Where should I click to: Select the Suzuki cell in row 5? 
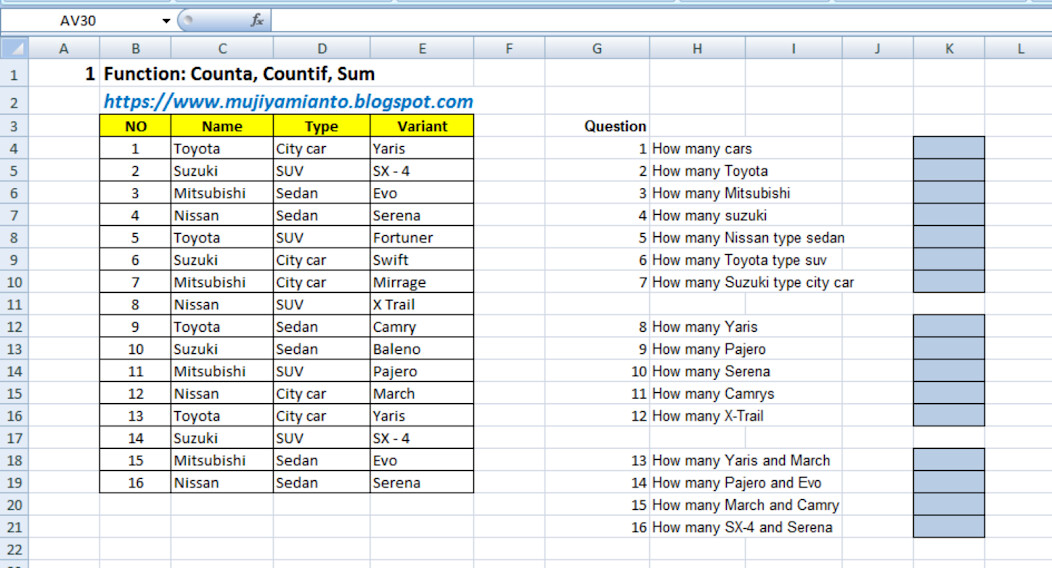[222, 170]
